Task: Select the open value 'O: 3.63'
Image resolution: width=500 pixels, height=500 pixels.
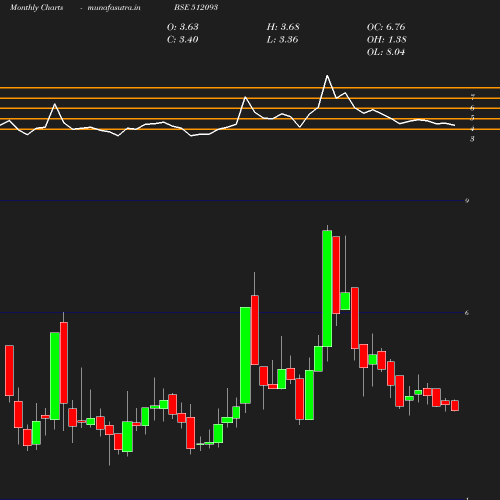Action: tap(183, 27)
